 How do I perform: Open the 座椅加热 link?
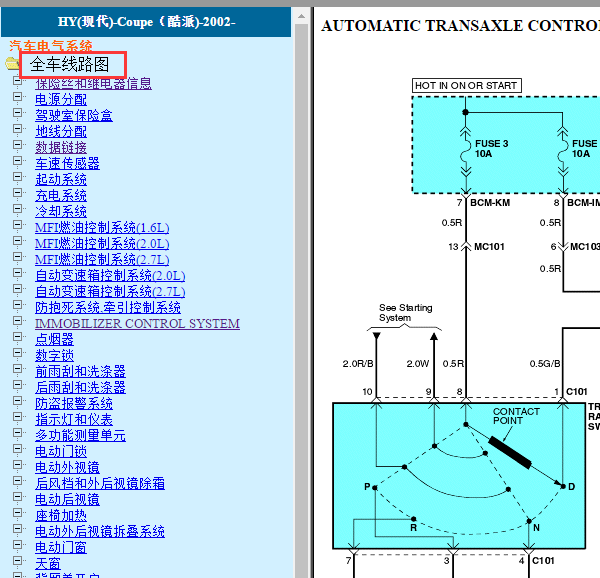(61, 516)
